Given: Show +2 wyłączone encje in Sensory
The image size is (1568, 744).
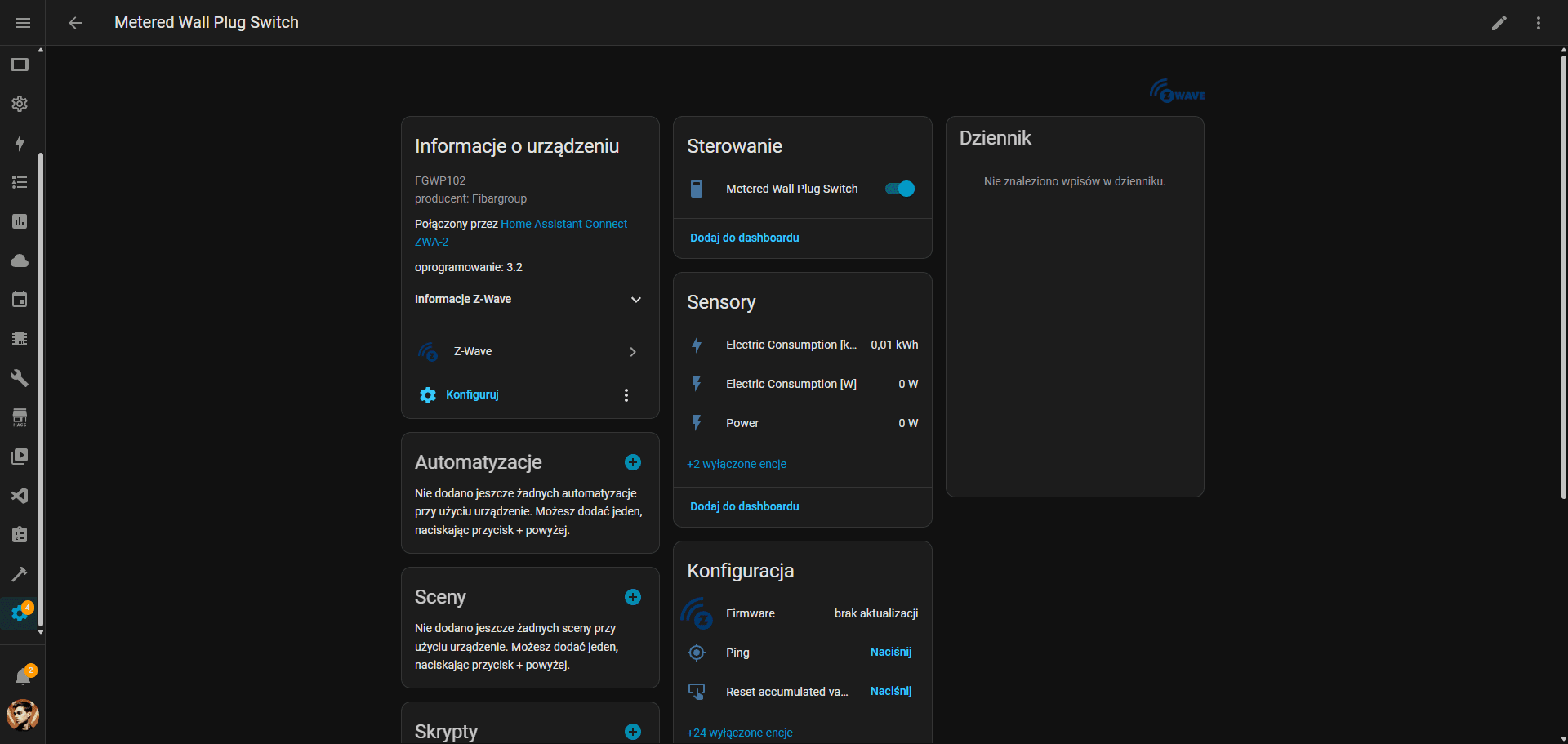Looking at the screenshot, I should [x=736, y=464].
